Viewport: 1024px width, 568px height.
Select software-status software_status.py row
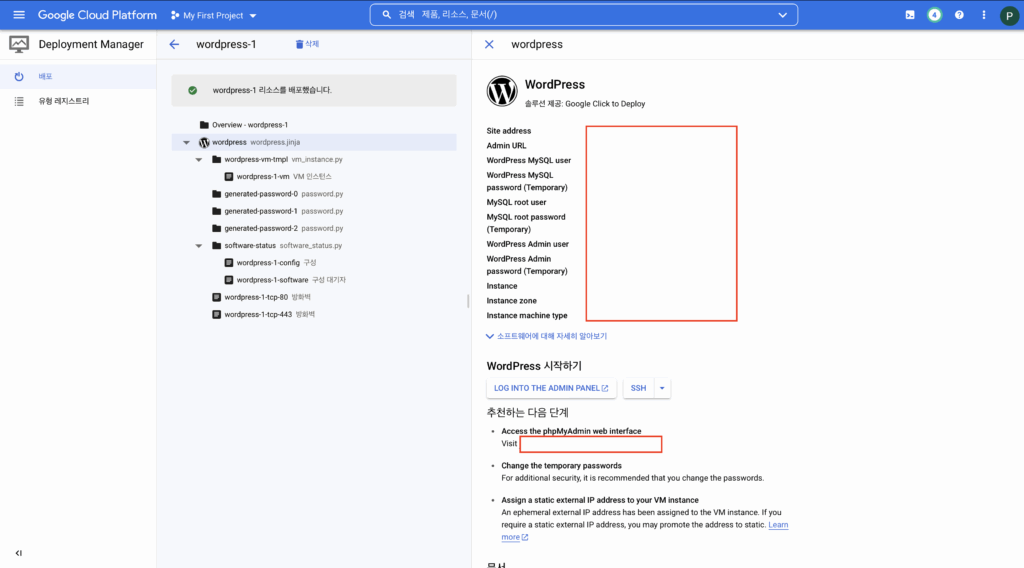[x=314, y=245]
